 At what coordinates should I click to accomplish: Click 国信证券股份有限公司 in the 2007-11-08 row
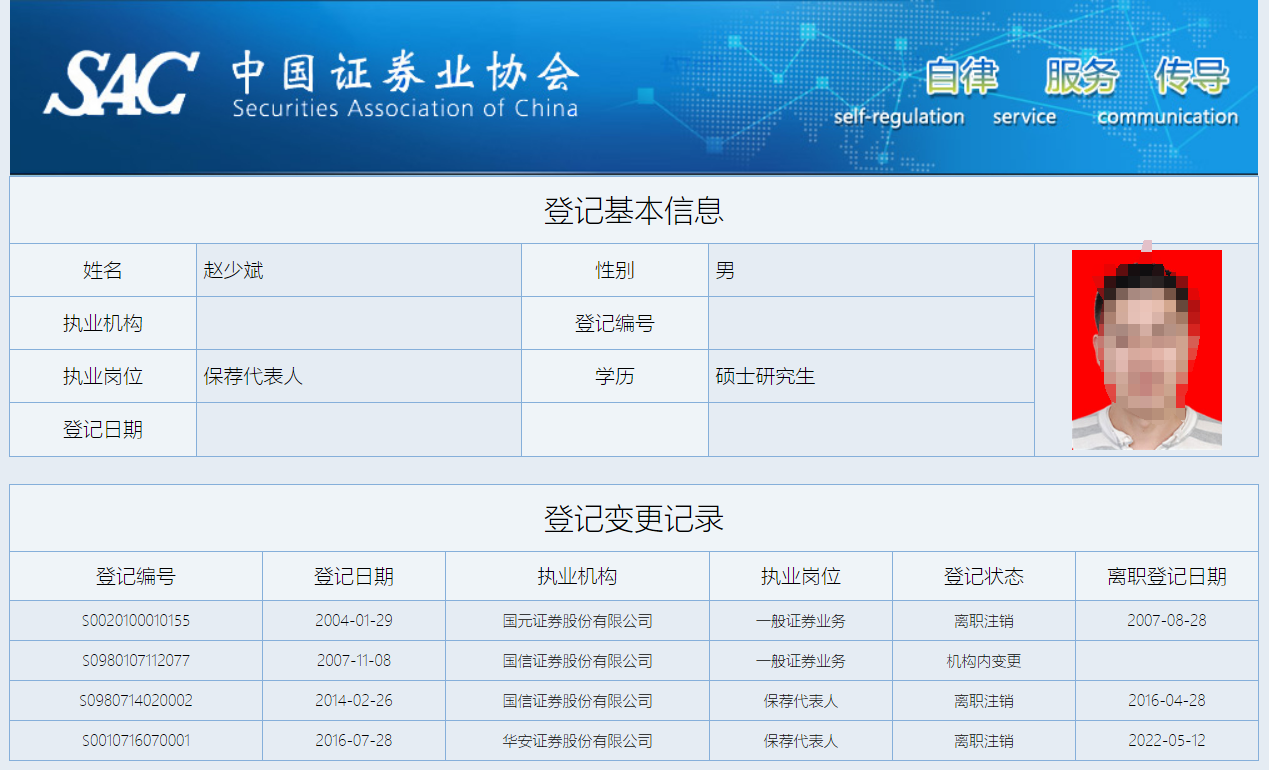[x=578, y=660]
